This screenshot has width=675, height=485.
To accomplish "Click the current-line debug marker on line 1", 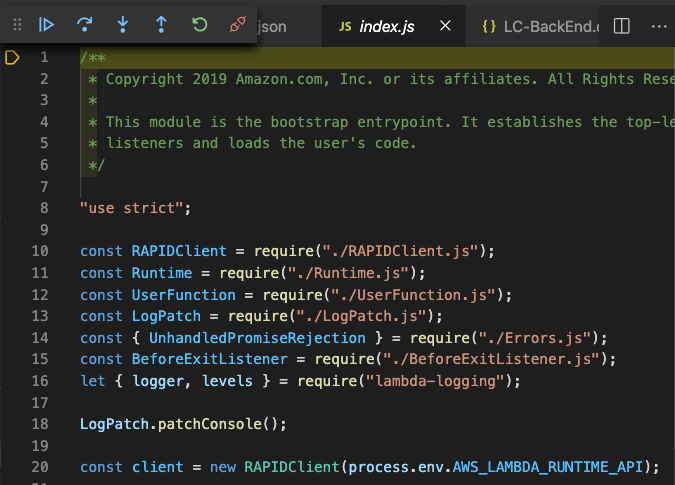I will pos(12,57).
